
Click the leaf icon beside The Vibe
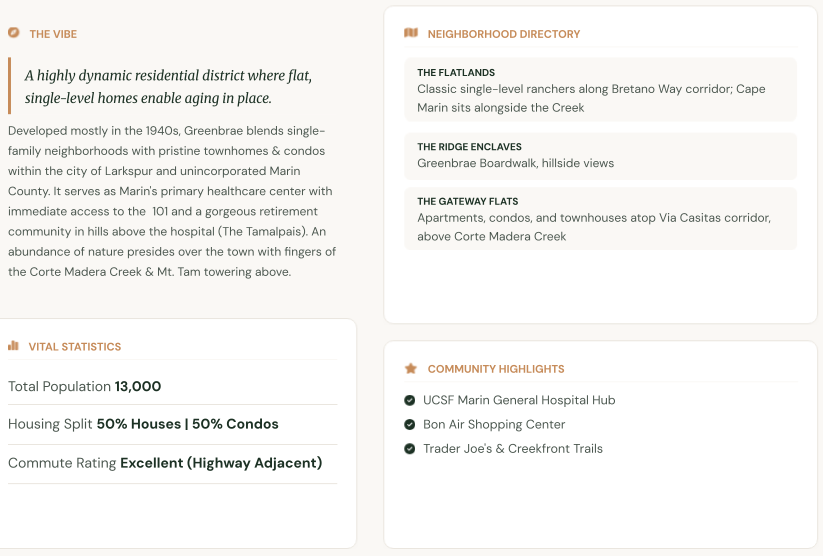[14, 33]
